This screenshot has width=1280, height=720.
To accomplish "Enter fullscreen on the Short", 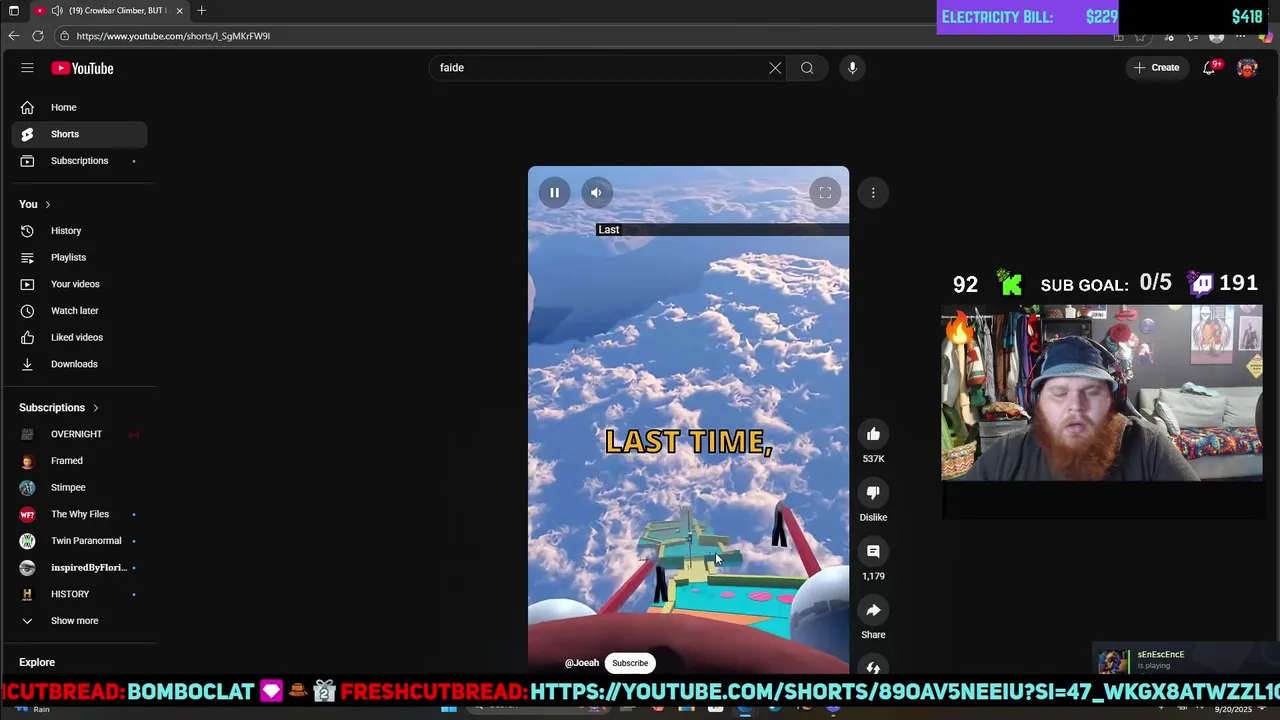I will pyautogui.click(x=825, y=193).
